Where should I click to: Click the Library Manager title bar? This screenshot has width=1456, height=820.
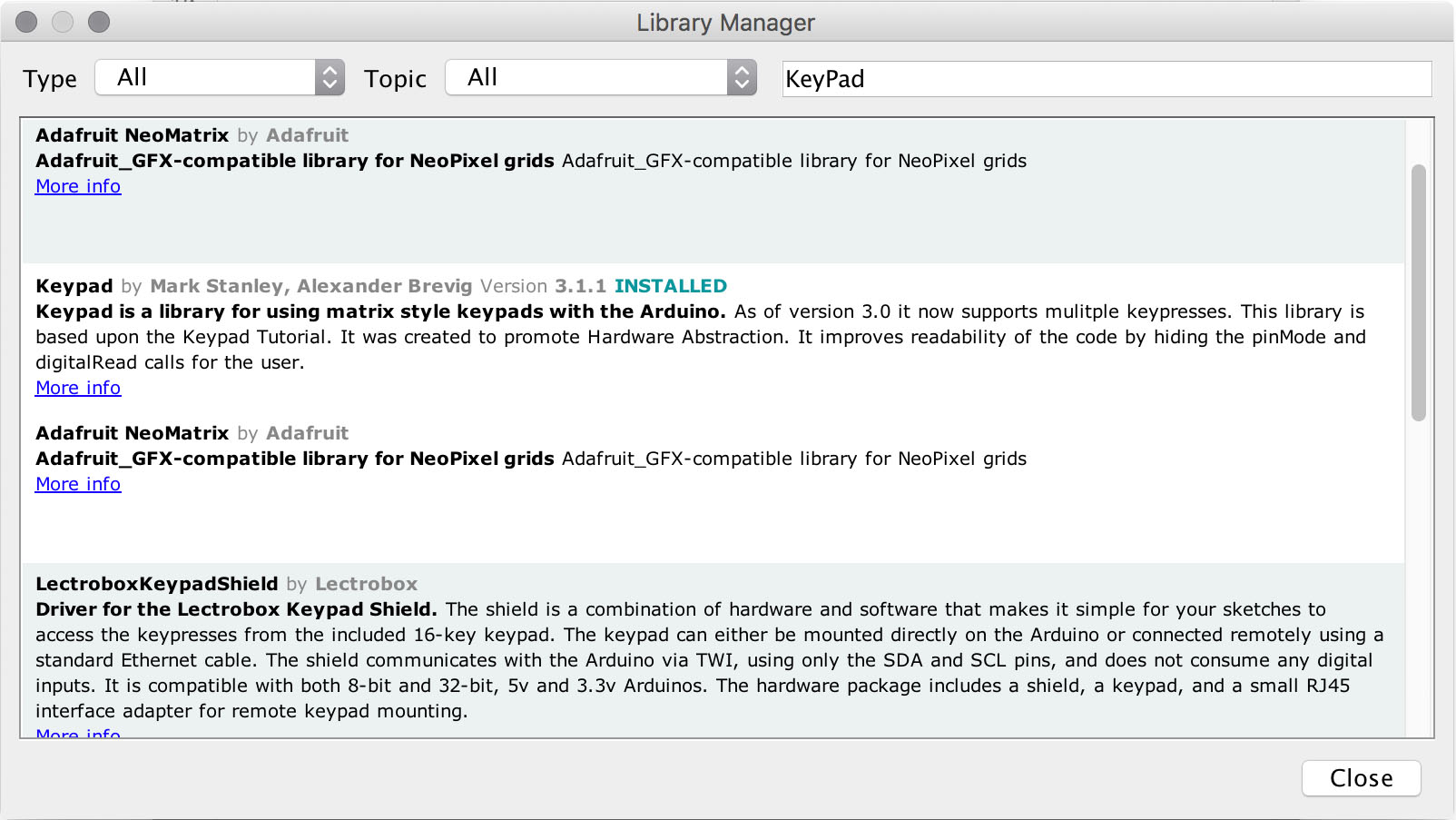coord(726,22)
